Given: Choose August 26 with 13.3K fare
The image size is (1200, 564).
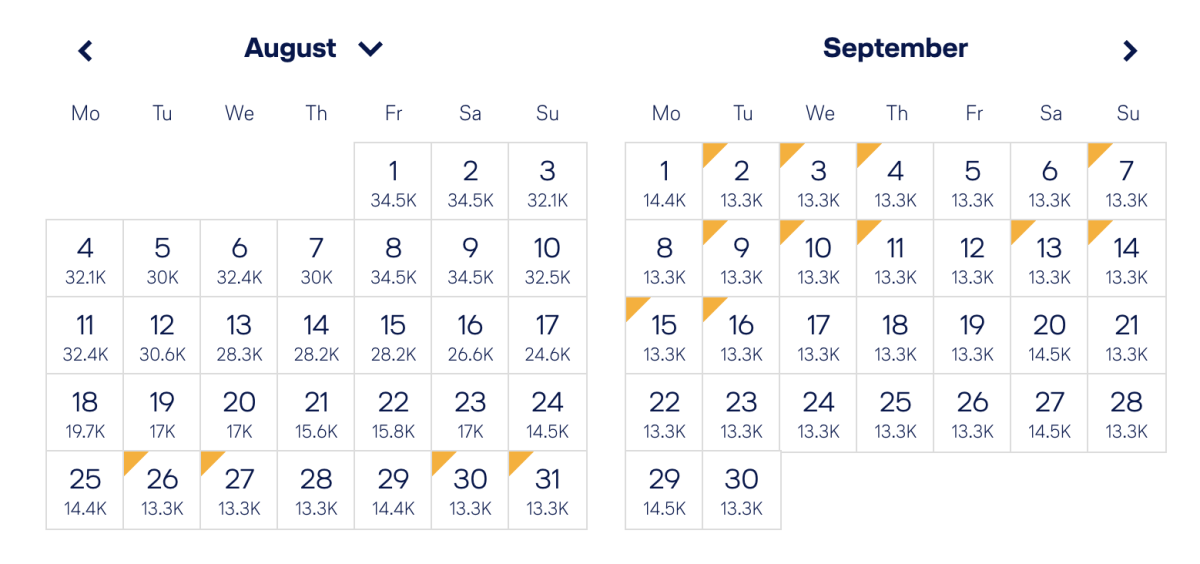Looking at the screenshot, I should click(x=162, y=489).
